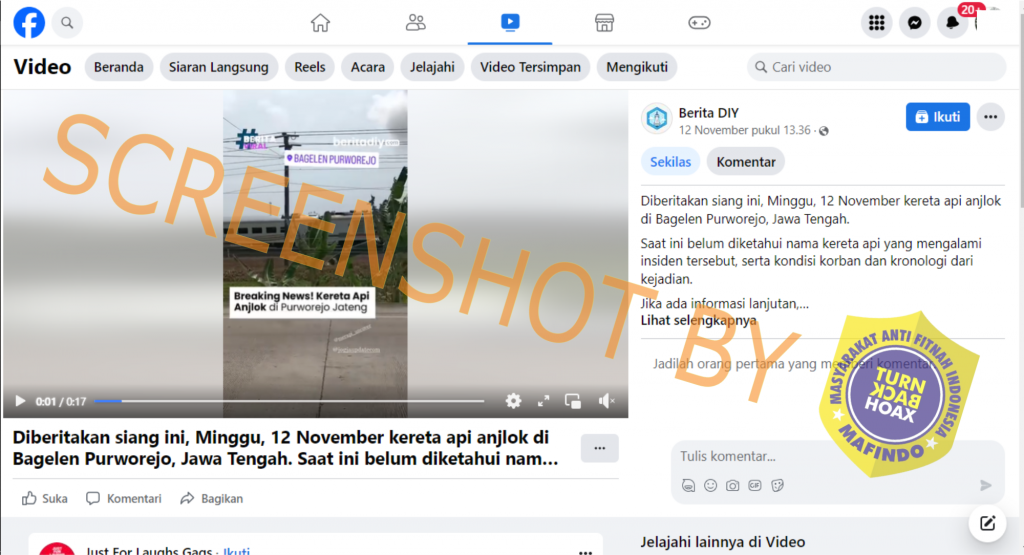Toggle picture-in-picture mini player for video

tap(573, 401)
